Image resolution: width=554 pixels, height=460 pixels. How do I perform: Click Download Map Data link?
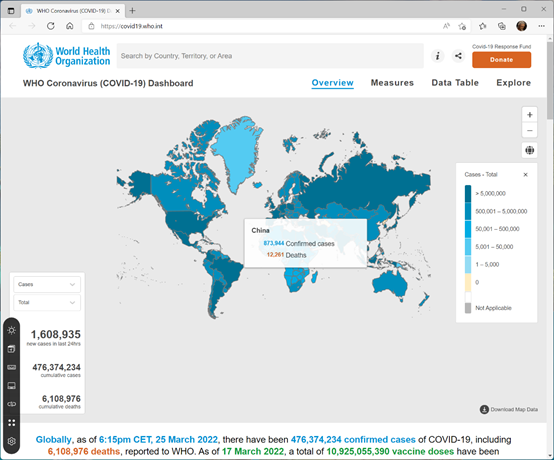point(509,409)
